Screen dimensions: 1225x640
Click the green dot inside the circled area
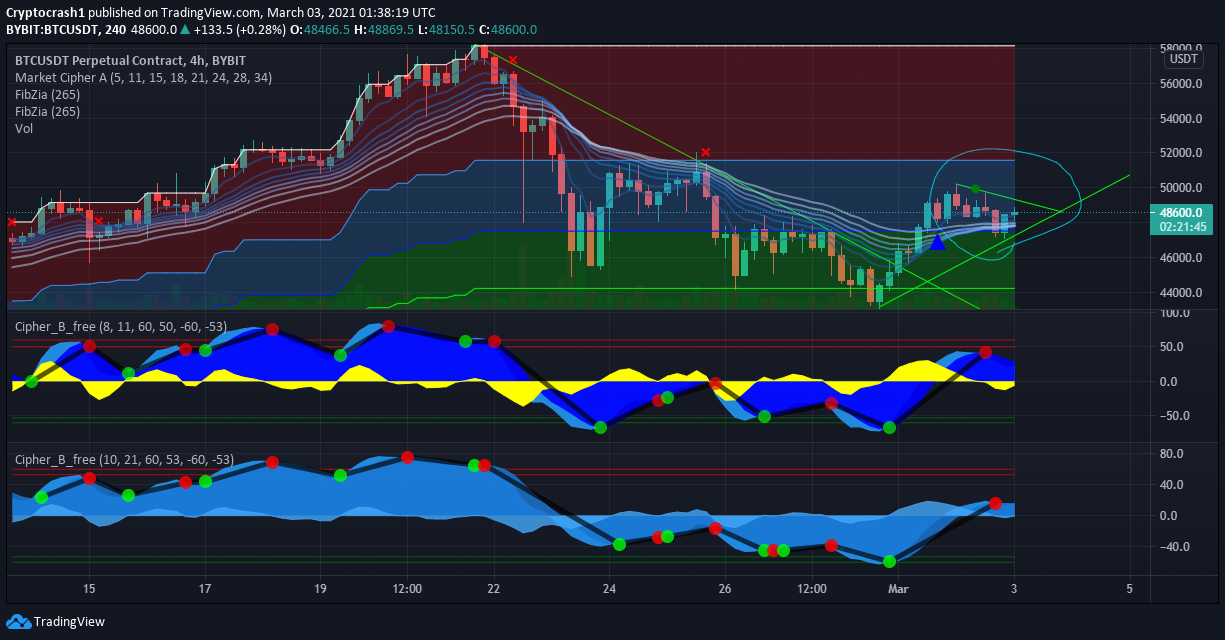pos(975,189)
